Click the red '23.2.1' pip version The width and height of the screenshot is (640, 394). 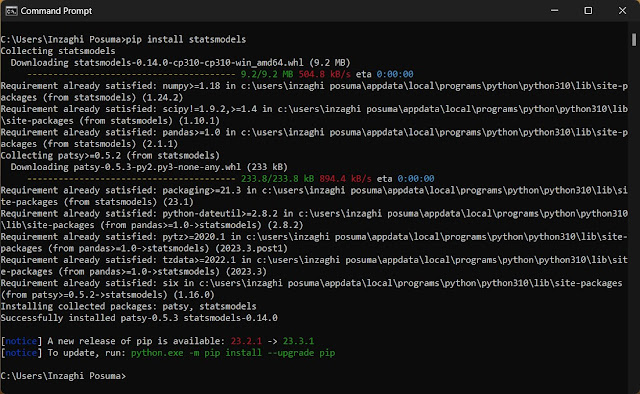coord(246,341)
